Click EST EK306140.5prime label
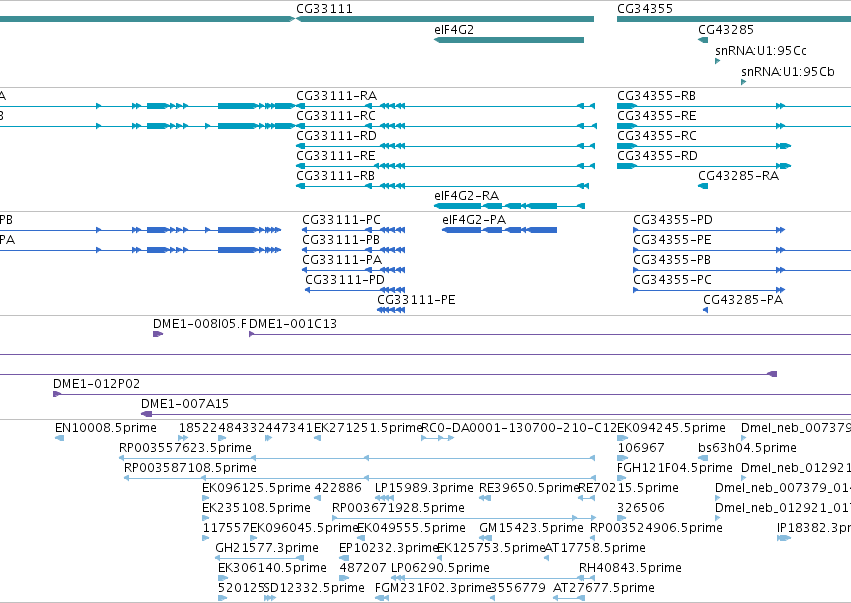This screenshot has width=851, height=603. [x=272, y=568]
